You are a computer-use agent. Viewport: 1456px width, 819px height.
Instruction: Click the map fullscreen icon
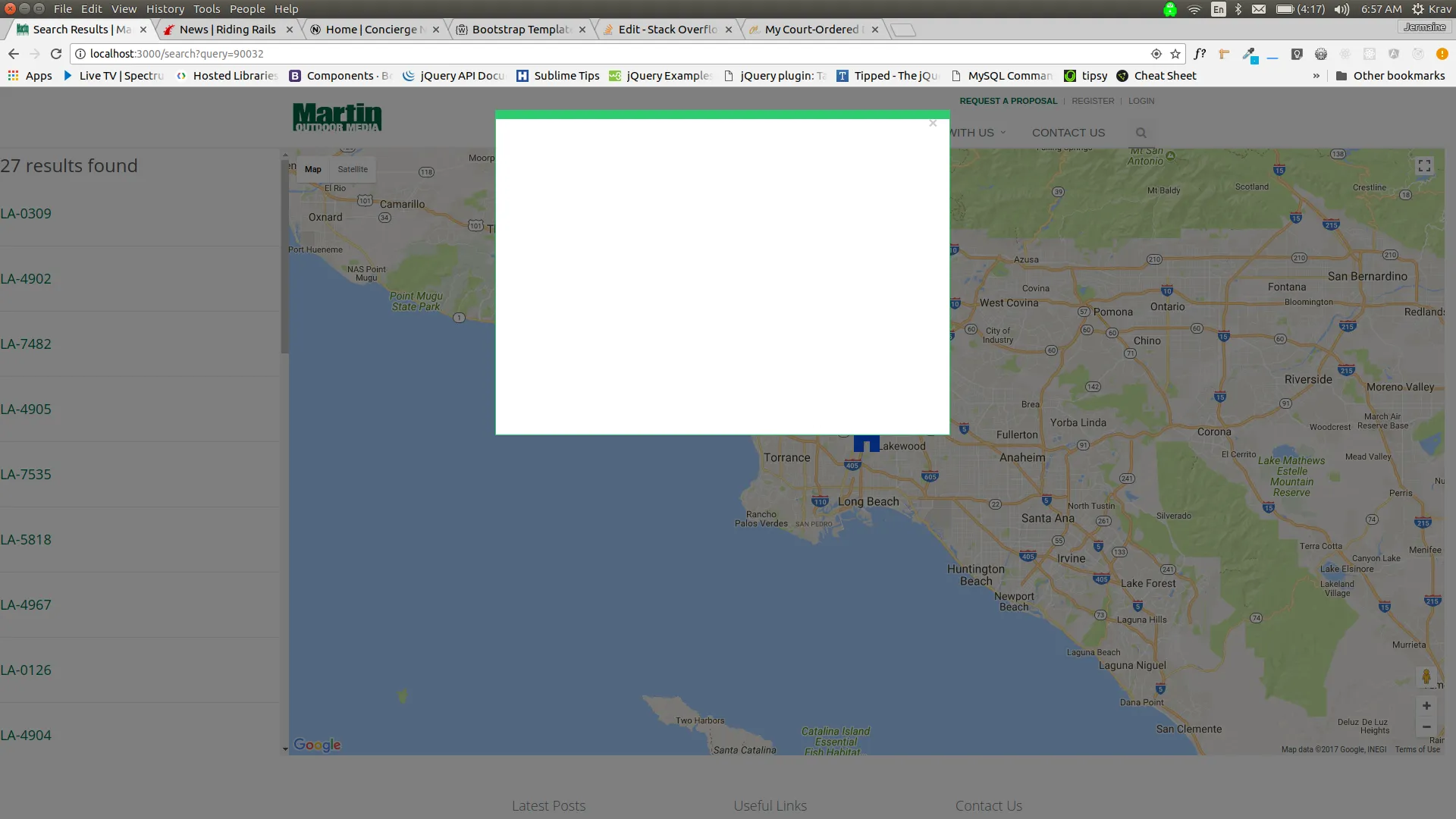[x=1424, y=166]
